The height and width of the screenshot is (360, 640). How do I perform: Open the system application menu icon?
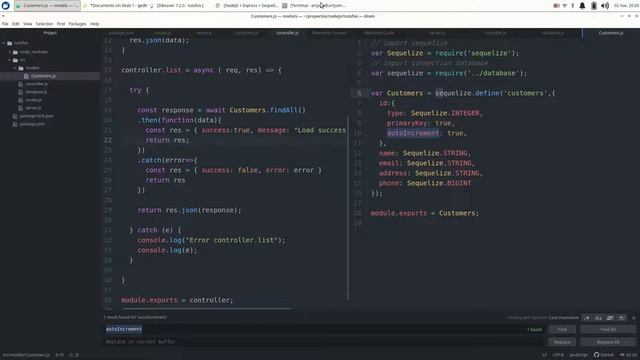pos(6,6)
